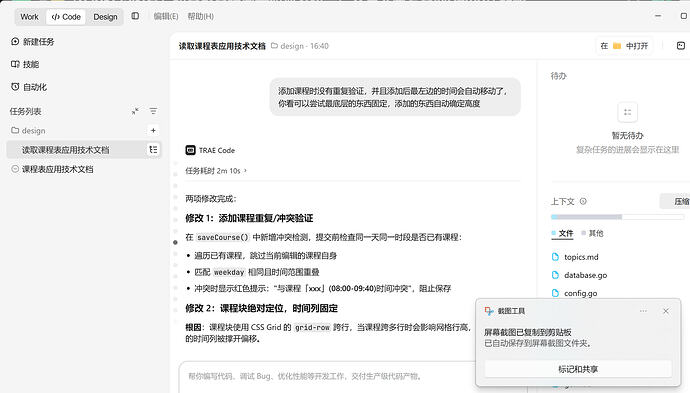Click the context usage progress bar

(617, 217)
